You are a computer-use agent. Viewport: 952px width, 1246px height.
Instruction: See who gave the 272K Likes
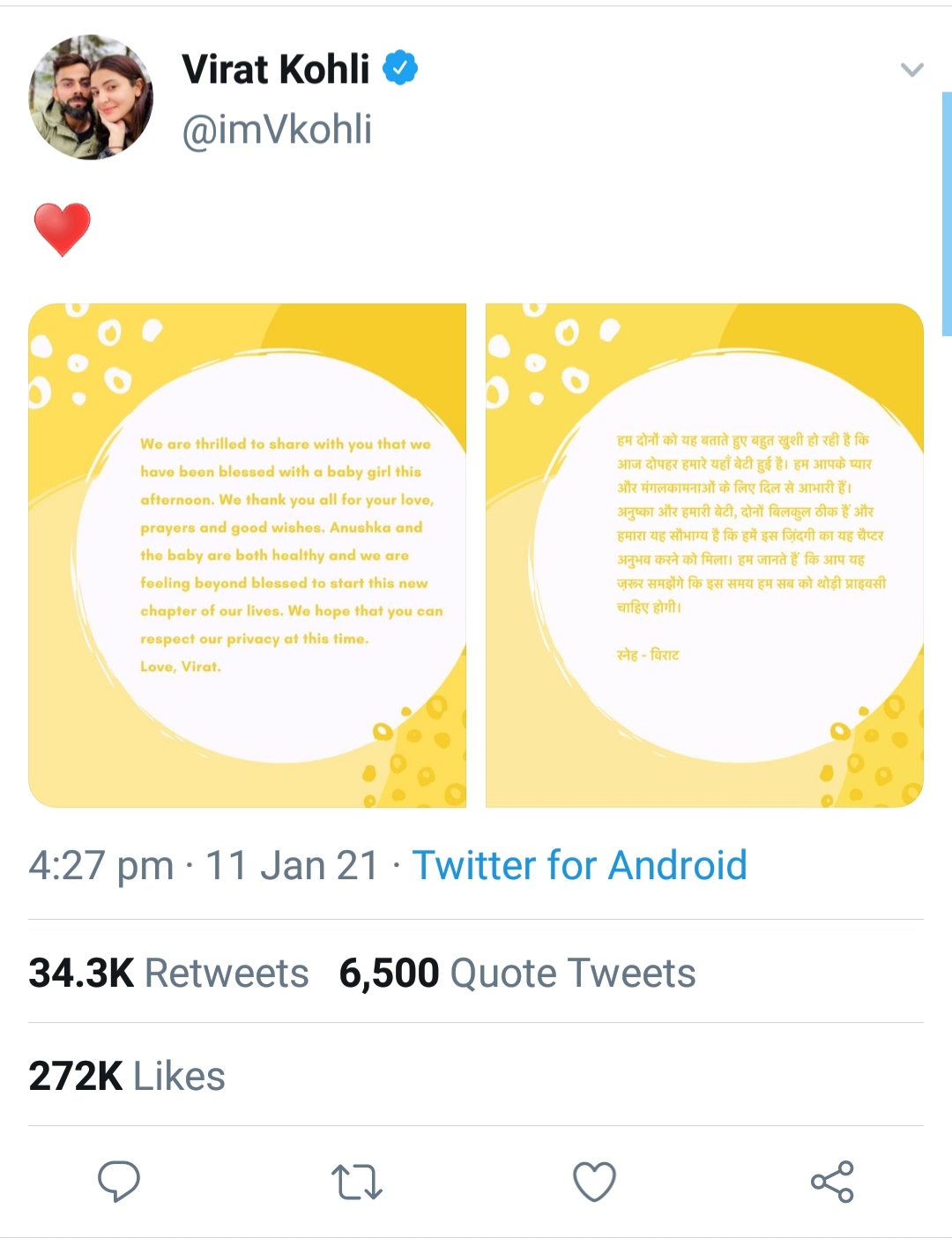[x=127, y=1077]
